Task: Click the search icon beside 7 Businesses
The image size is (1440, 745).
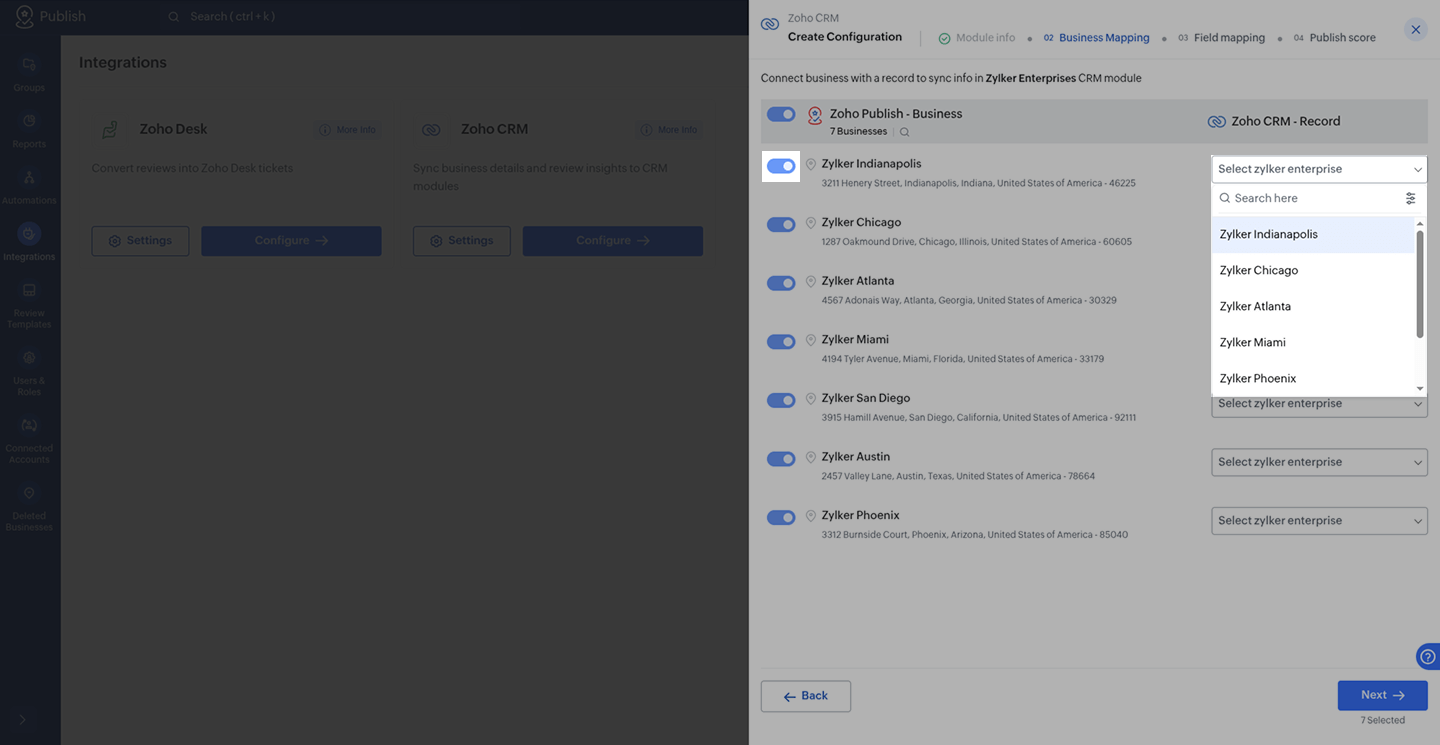Action: click(x=904, y=132)
